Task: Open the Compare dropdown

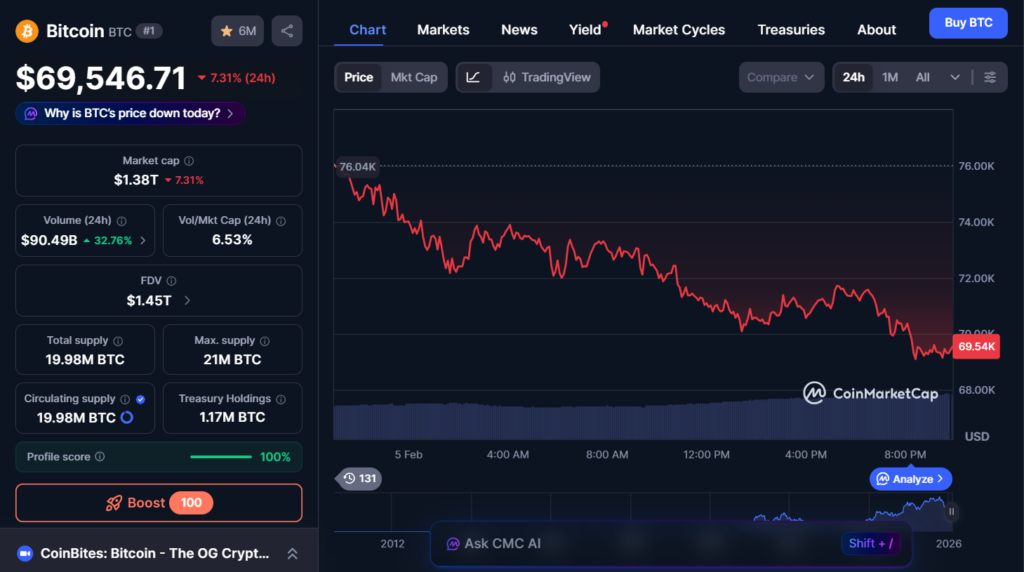Action: (x=782, y=77)
